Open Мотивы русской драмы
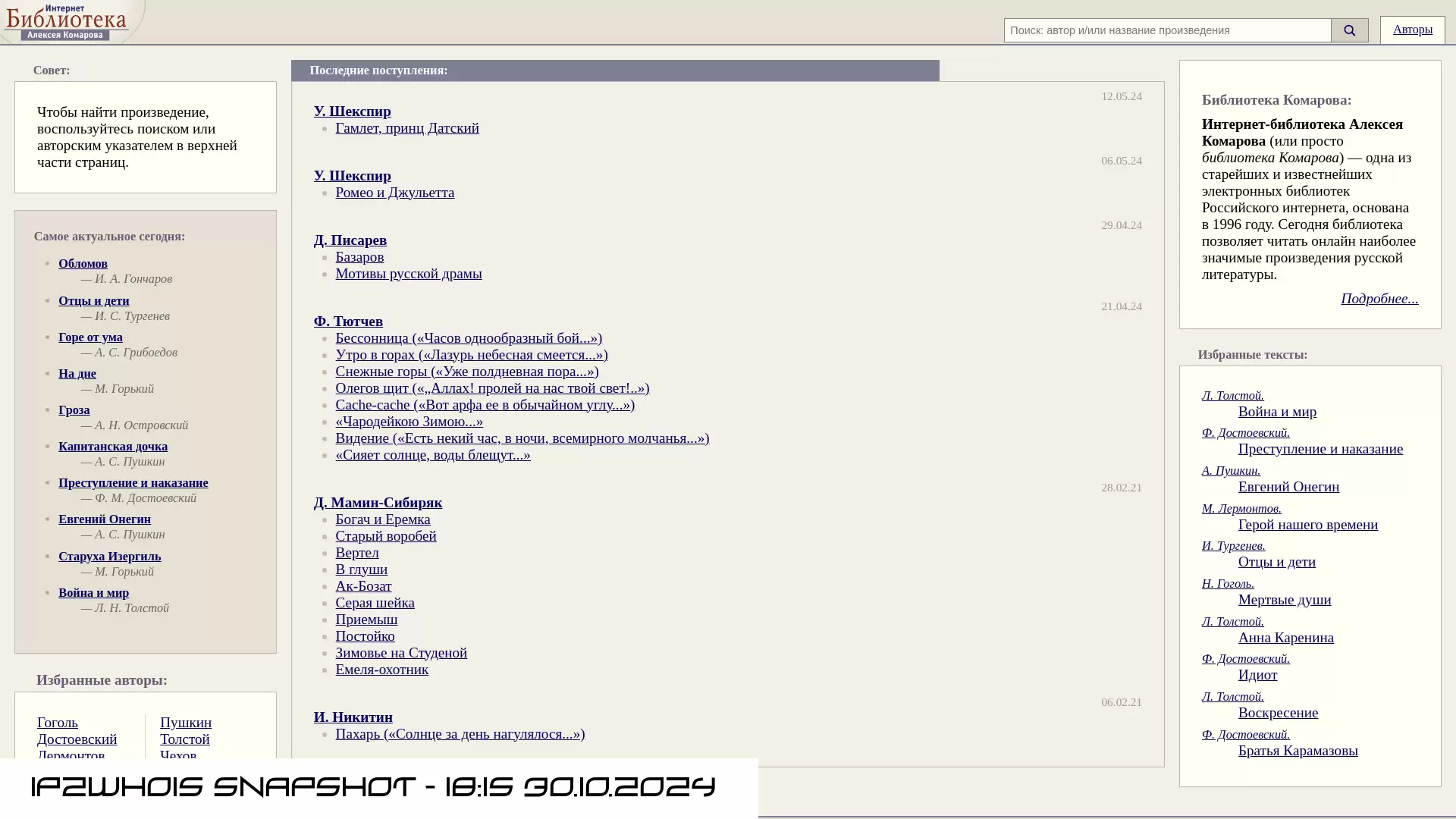 pyautogui.click(x=409, y=274)
